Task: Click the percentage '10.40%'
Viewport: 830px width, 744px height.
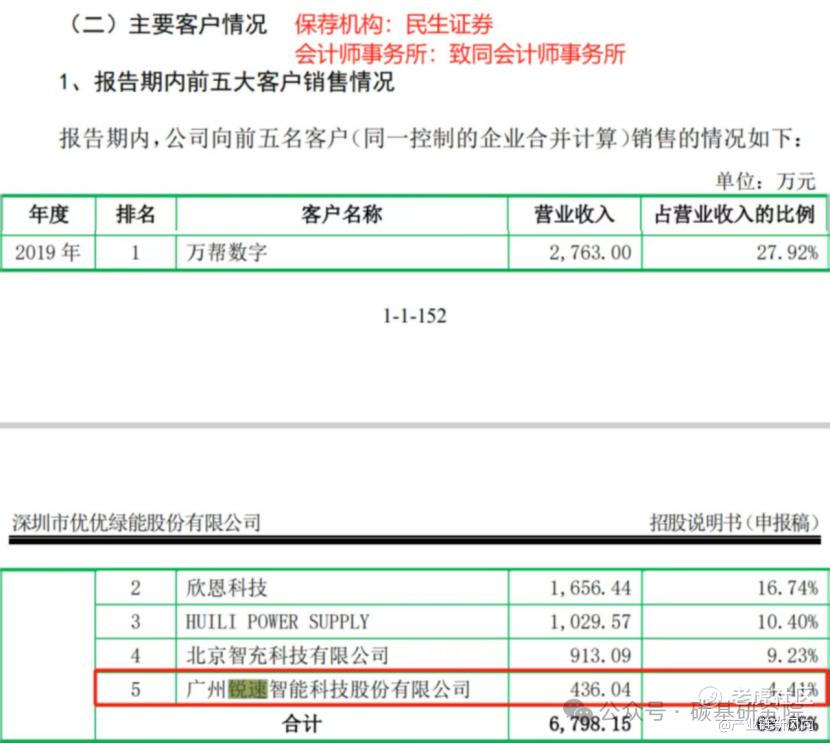Action: pyautogui.click(x=788, y=622)
